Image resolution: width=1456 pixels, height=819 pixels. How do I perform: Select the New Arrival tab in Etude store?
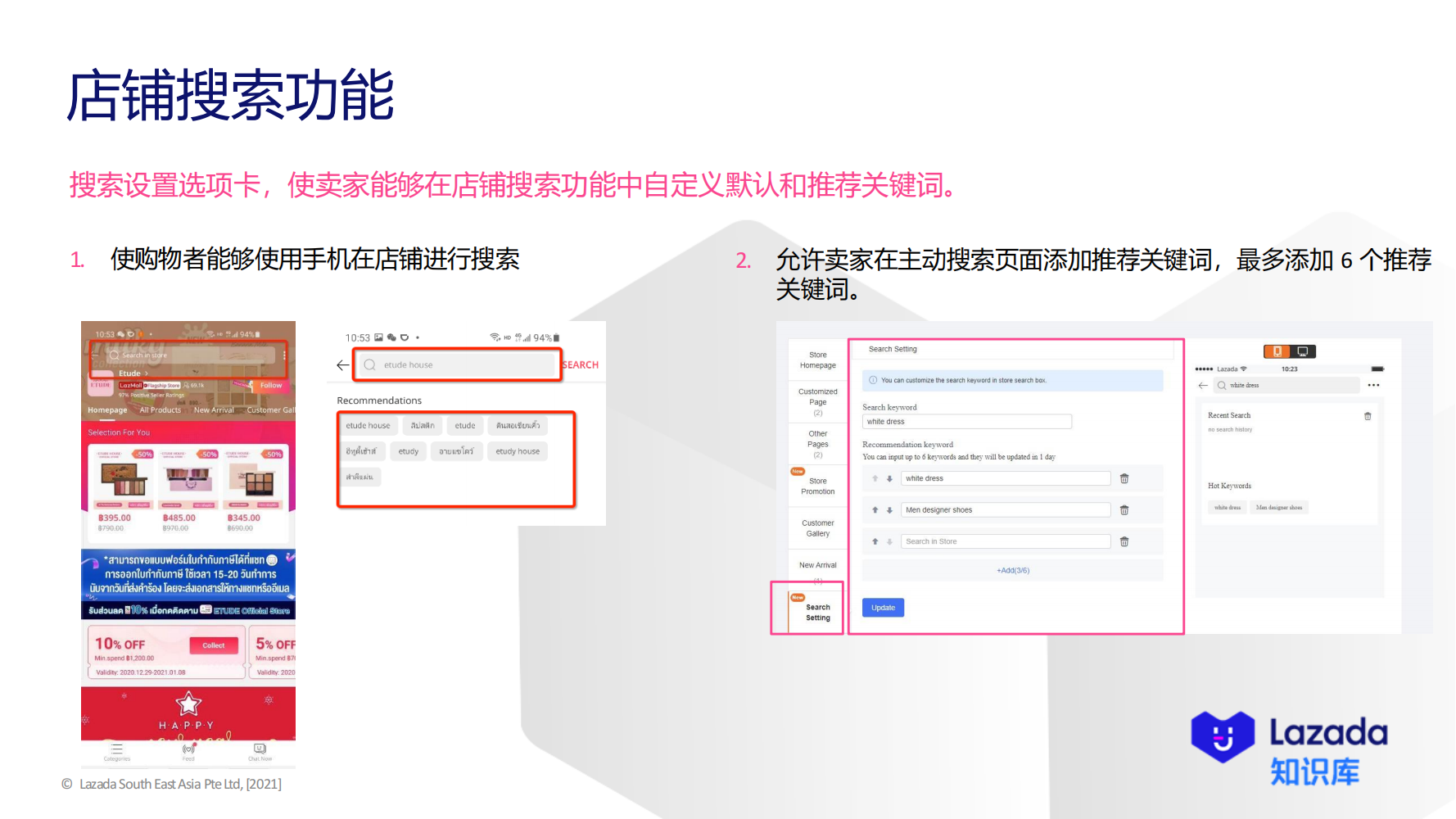(x=214, y=410)
